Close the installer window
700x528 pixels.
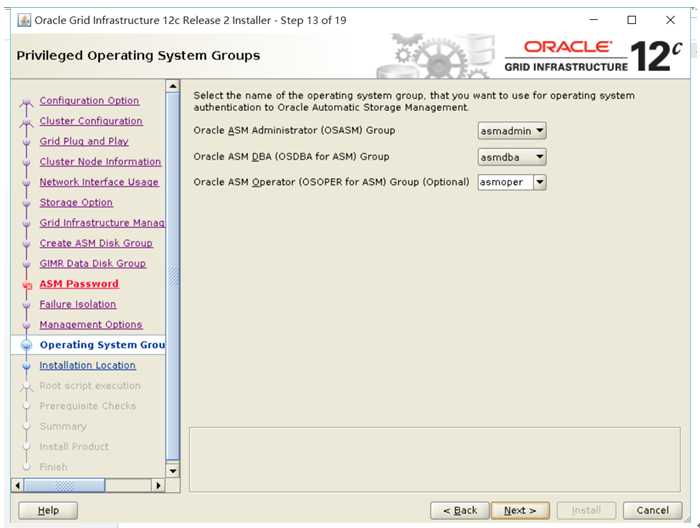click(670, 20)
